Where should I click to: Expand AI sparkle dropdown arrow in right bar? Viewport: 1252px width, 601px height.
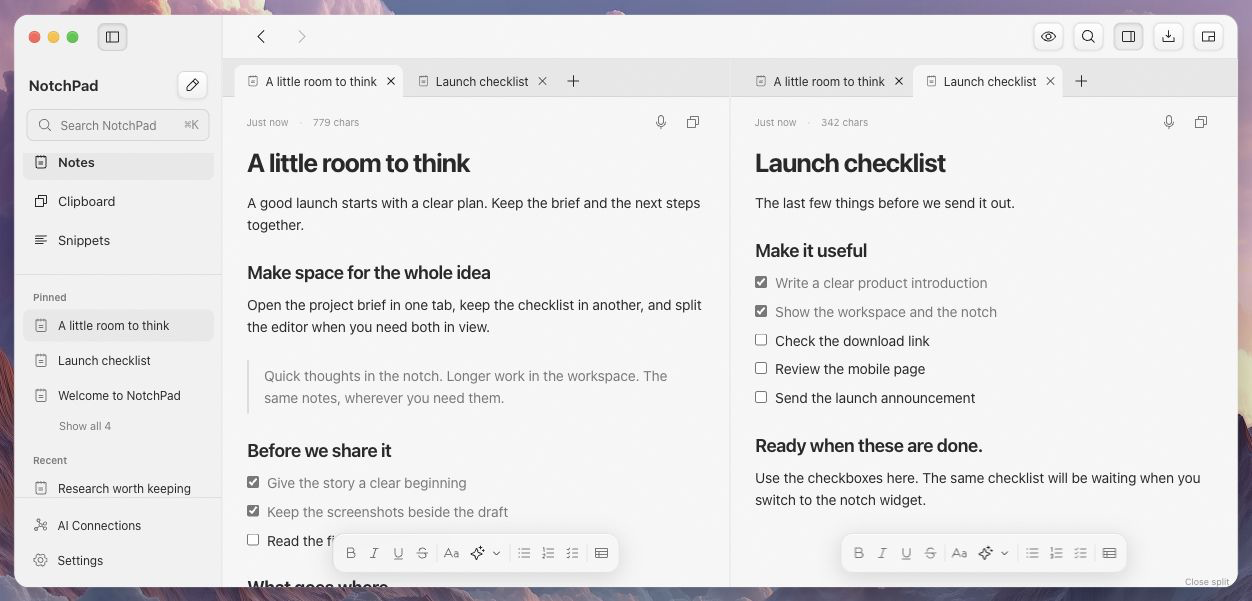tap(1004, 553)
